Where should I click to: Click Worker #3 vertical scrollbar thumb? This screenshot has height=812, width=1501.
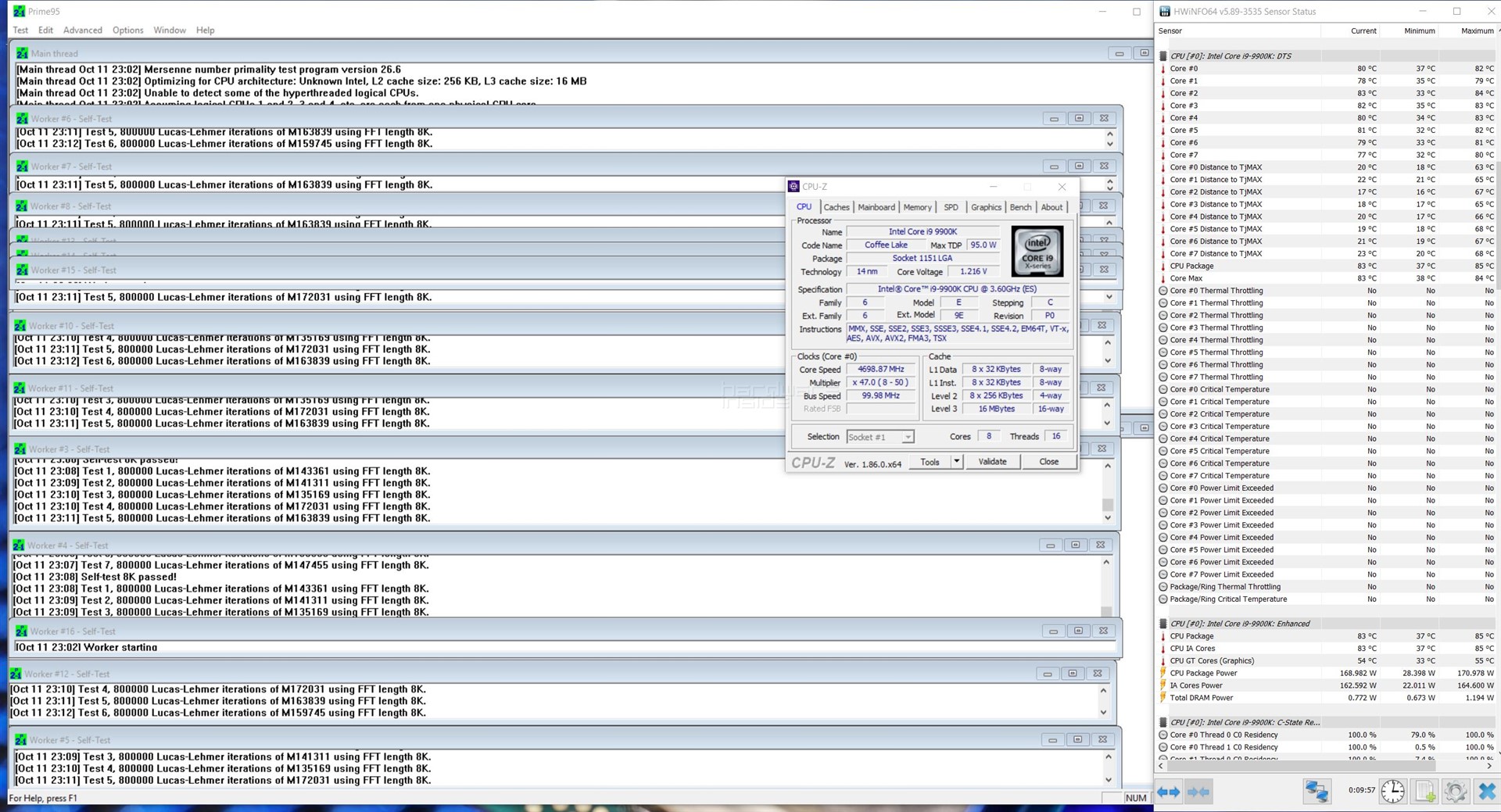1108,505
